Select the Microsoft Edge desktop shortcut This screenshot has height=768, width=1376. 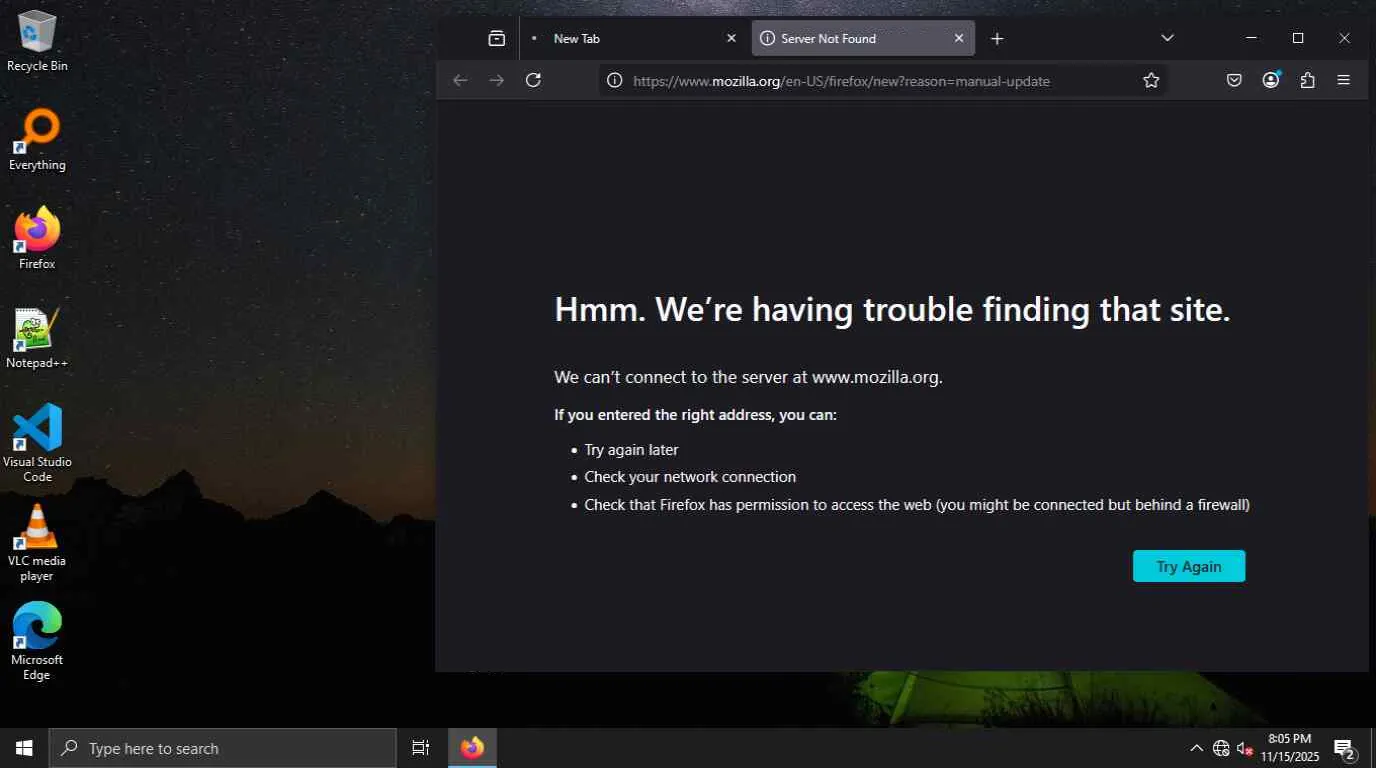point(37,641)
